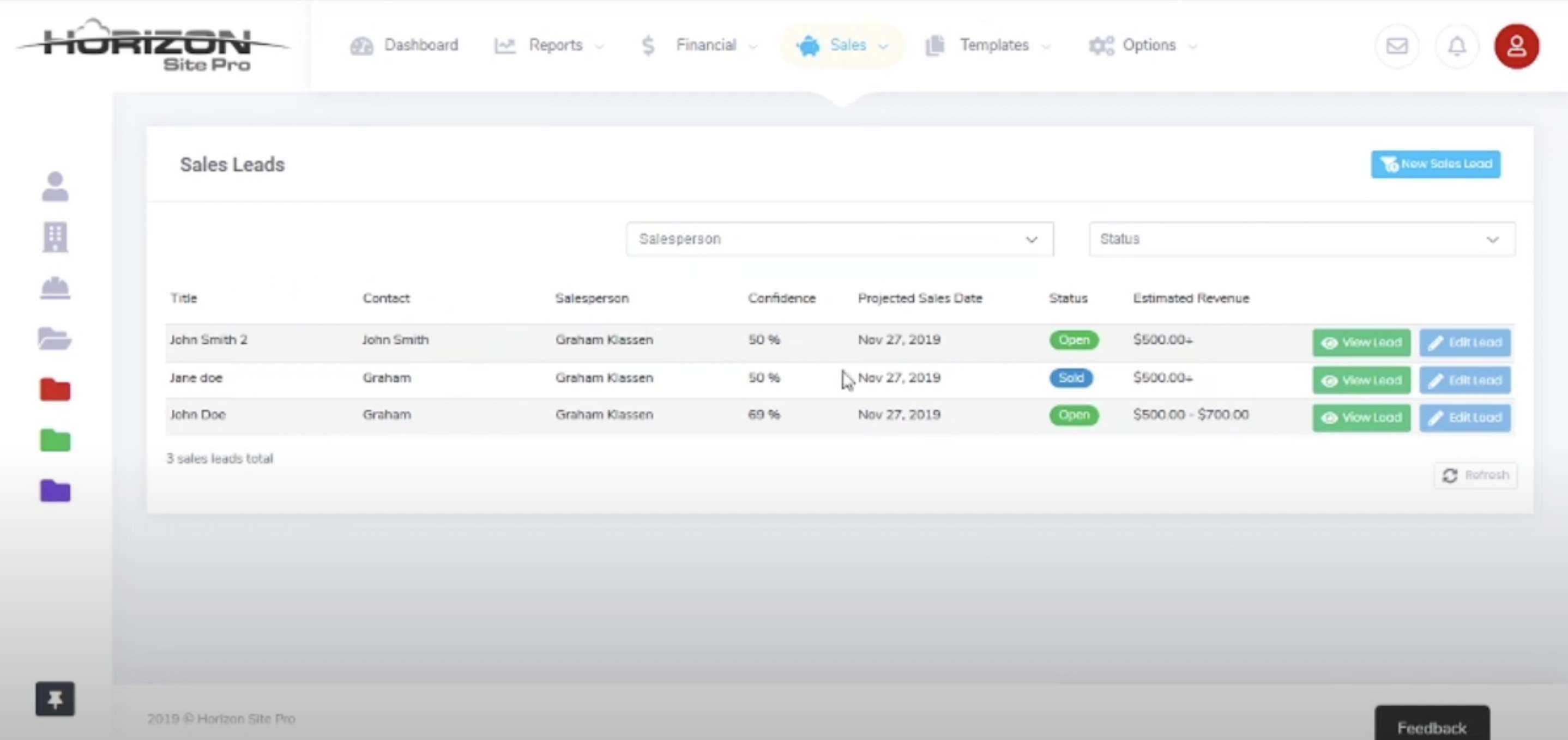Edit the Jane doe lead

(x=1464, y=380)
